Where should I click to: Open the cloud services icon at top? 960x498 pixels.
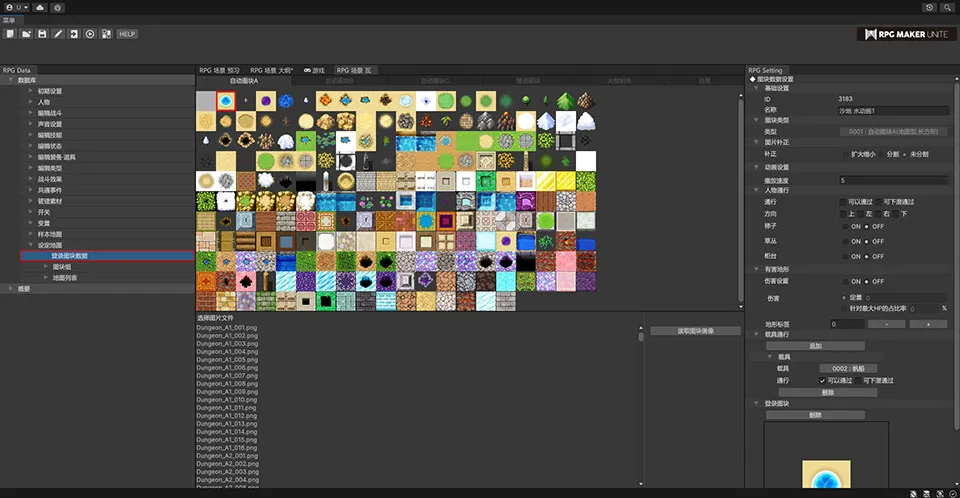click(x=39, y=7)
